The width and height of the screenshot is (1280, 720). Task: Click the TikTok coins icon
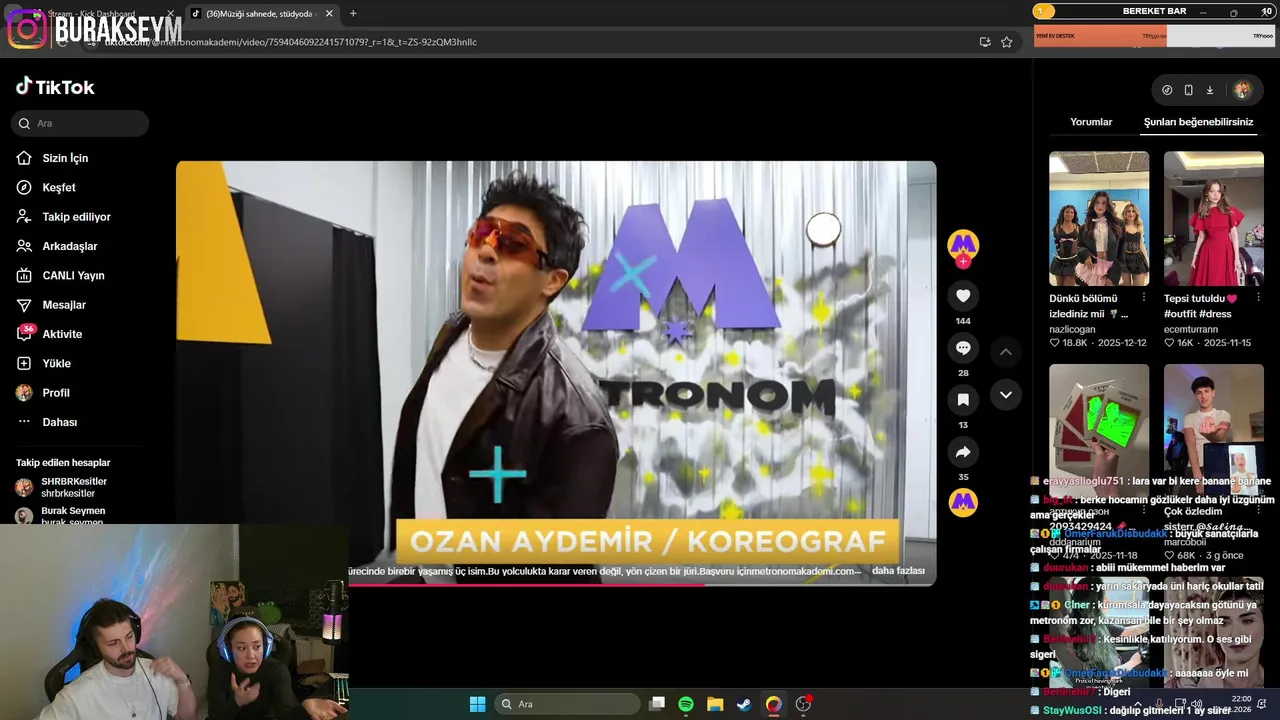[x=1167, y=90]
